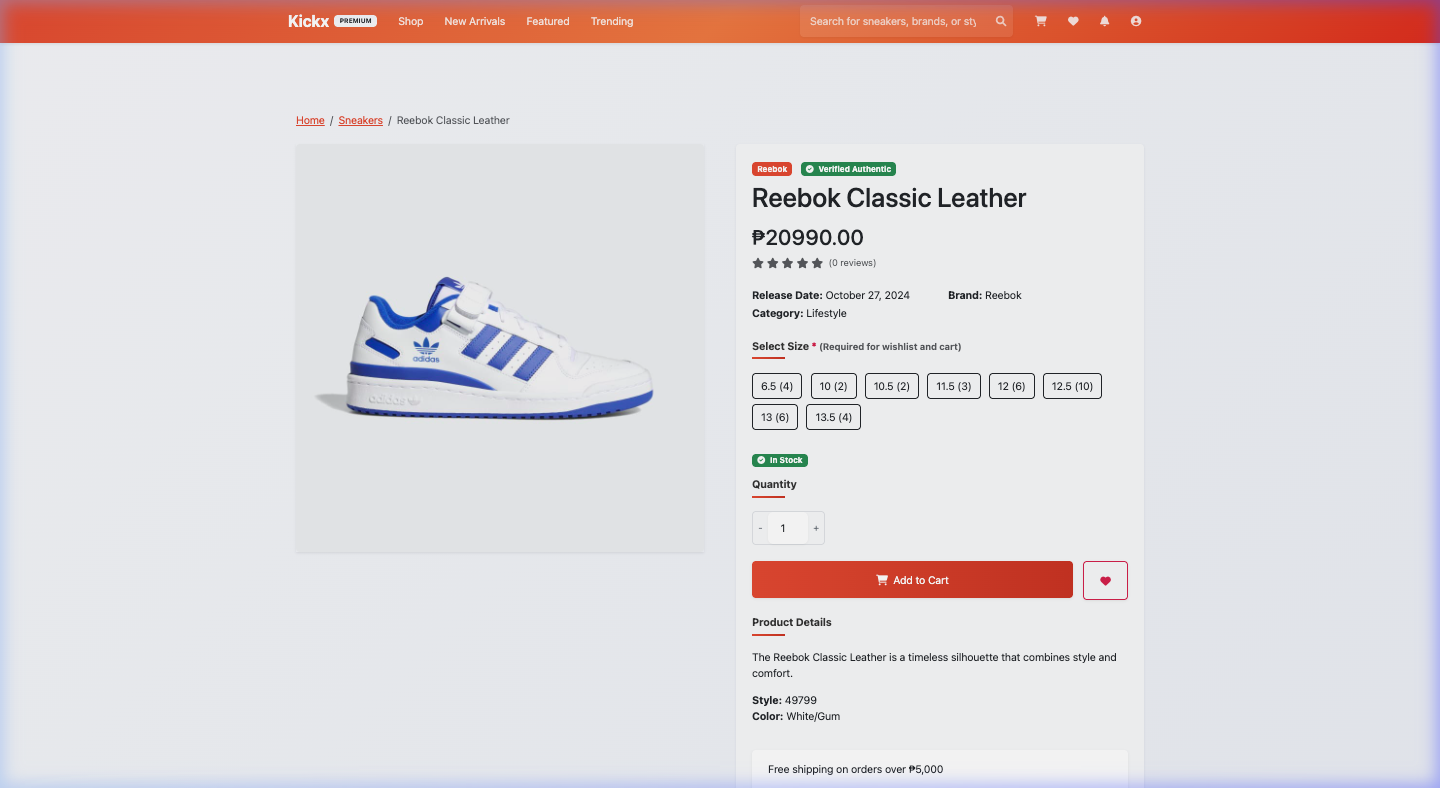Image resolution: width=1440 pixels, height=788 pixels.
Task: Click the search magnifier icon
Action: 1001,21
